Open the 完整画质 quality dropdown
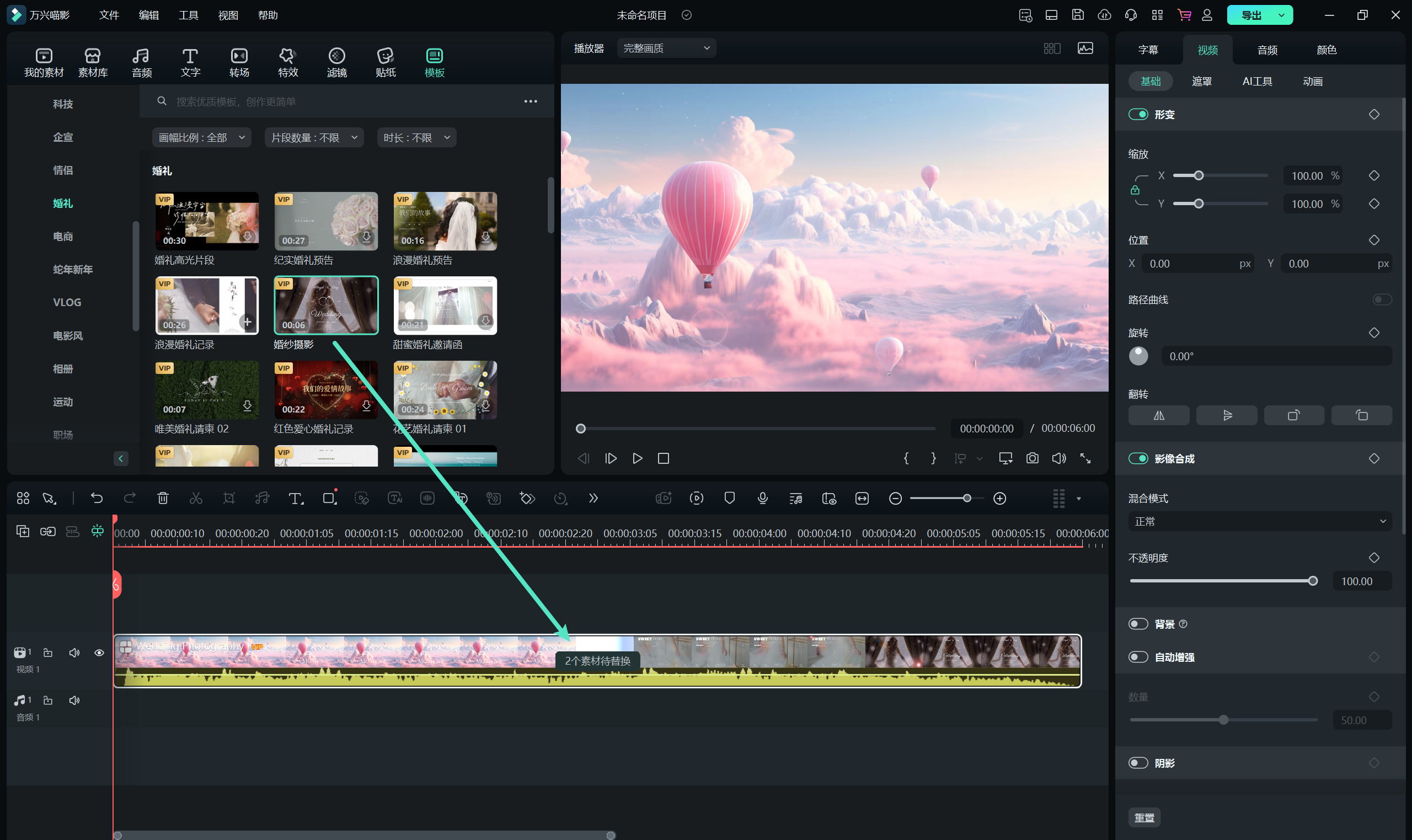 666,49
